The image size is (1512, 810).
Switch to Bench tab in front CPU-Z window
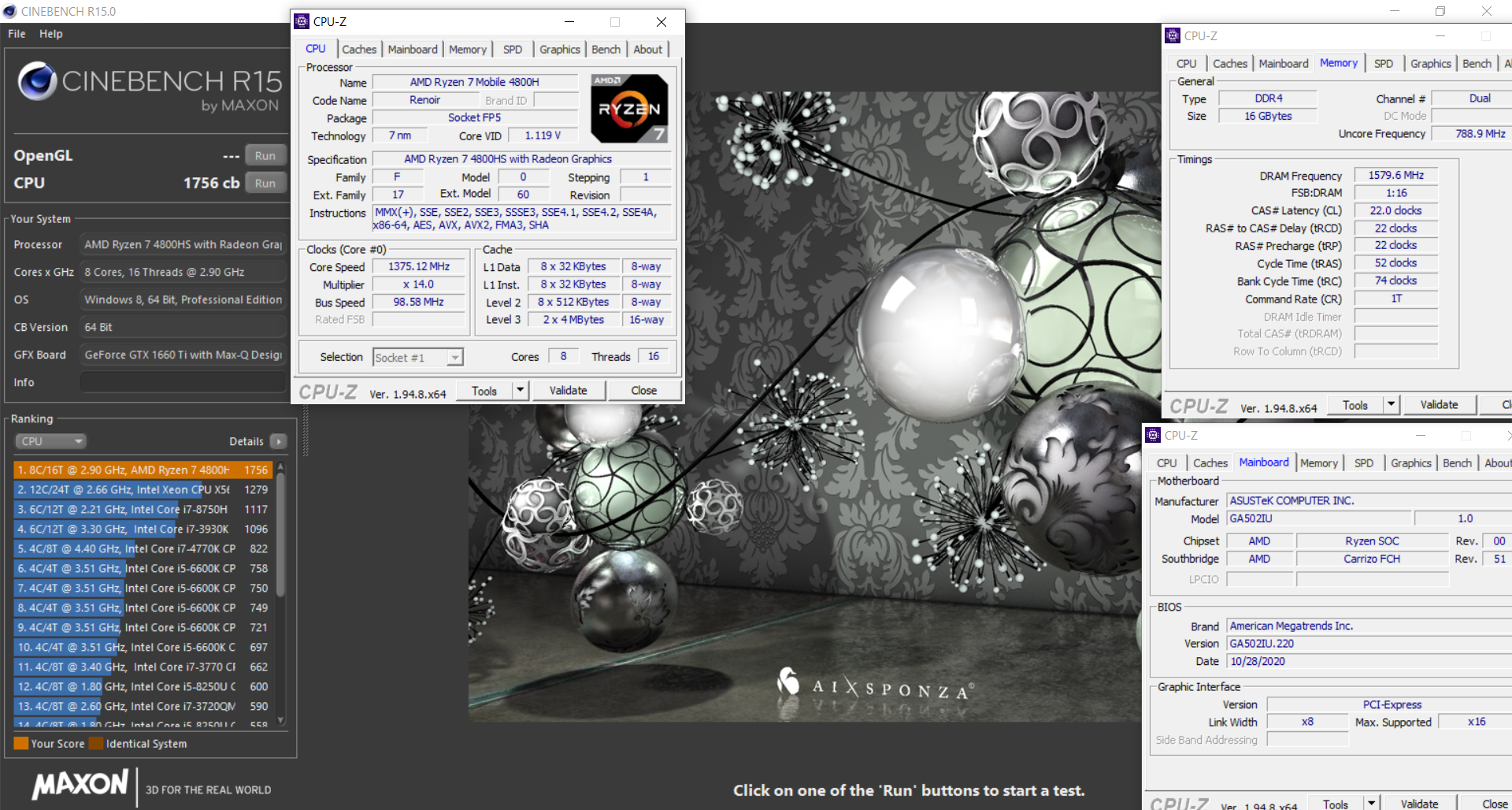pos(606,49)
